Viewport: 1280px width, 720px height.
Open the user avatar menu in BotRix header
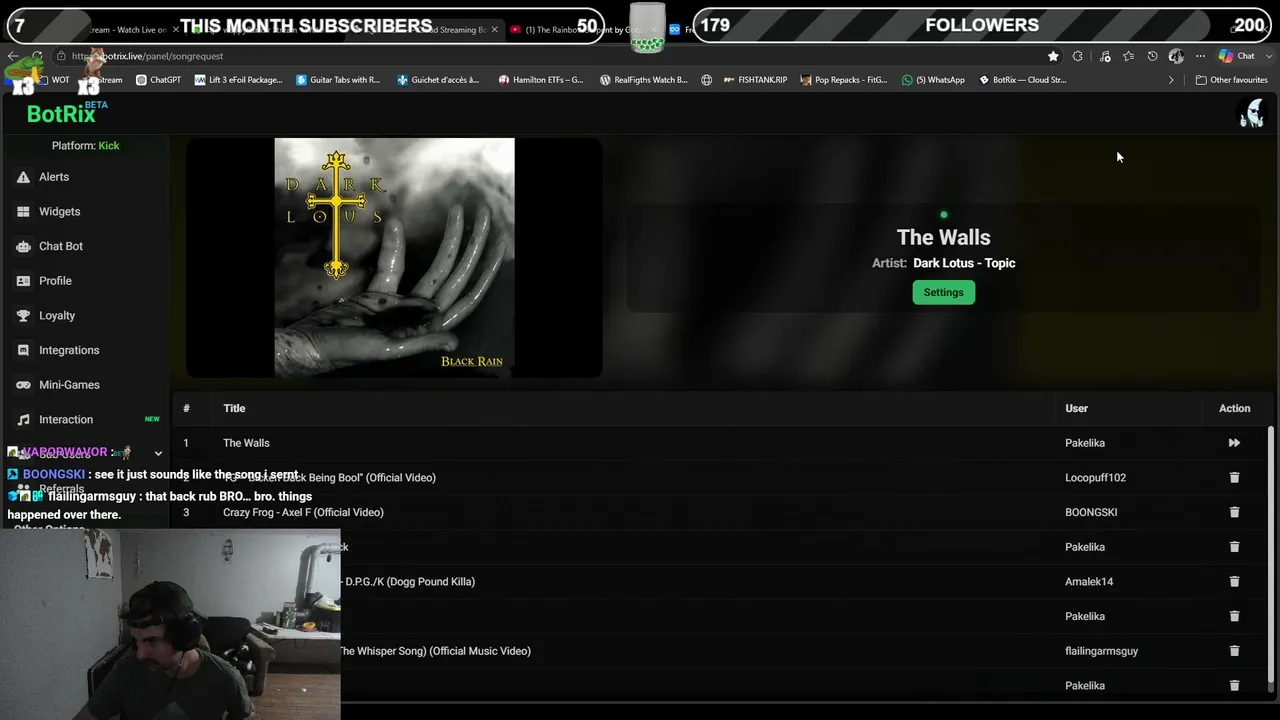[1251, 113]
